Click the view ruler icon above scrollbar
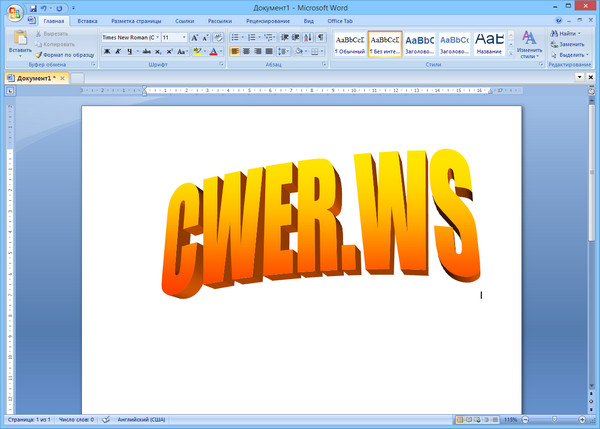The height and width of the screenshot is (429, 600). point(592,91)
